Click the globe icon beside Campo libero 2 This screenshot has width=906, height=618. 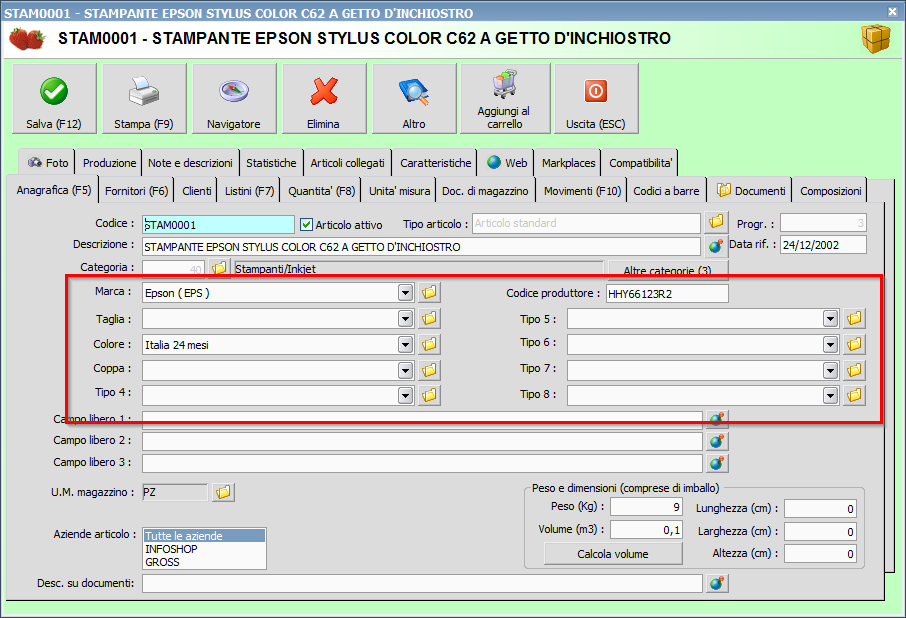[716, 441]
